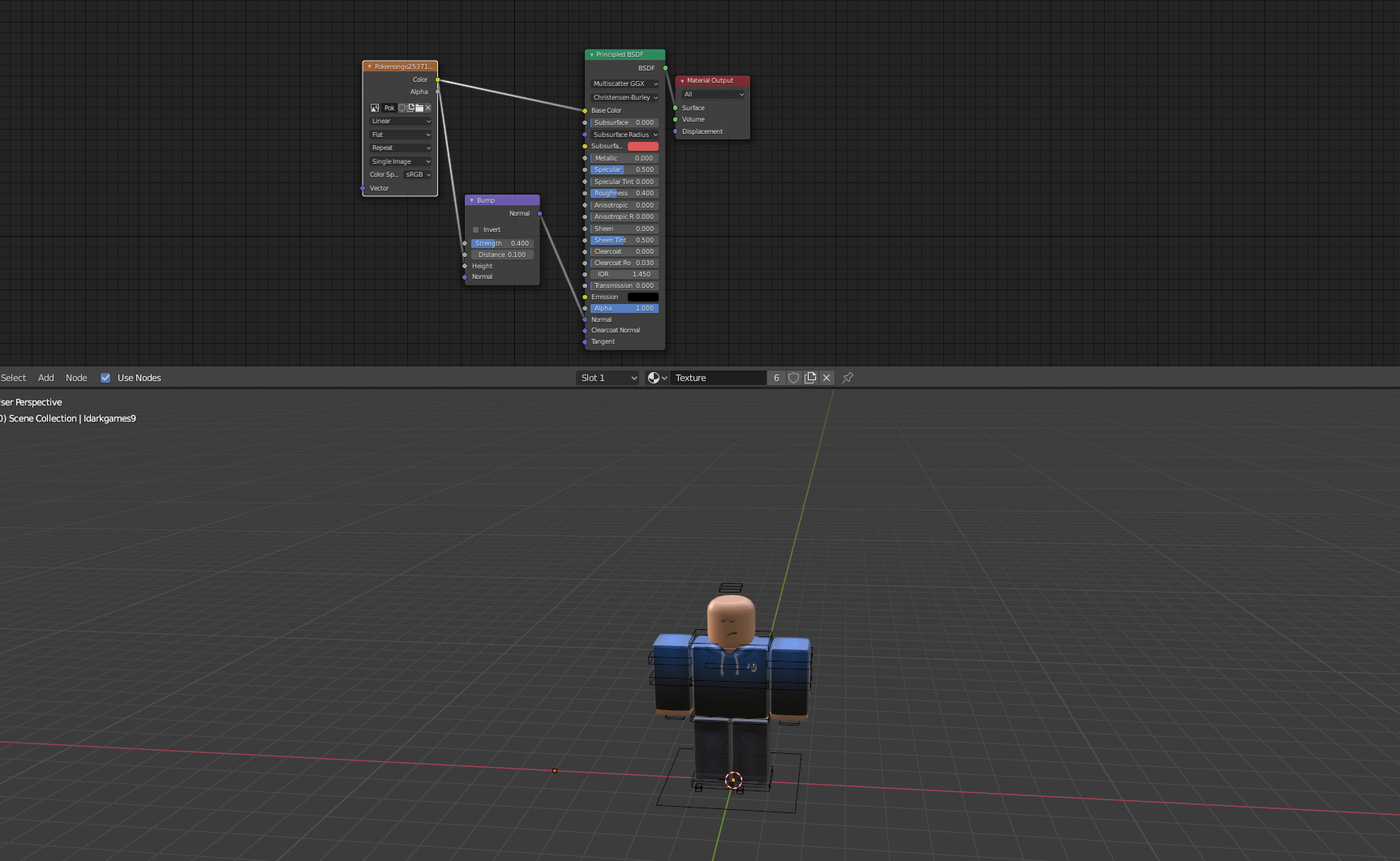Unlink the Texture material with the X button
The image size is (1400, 861).
827,378
